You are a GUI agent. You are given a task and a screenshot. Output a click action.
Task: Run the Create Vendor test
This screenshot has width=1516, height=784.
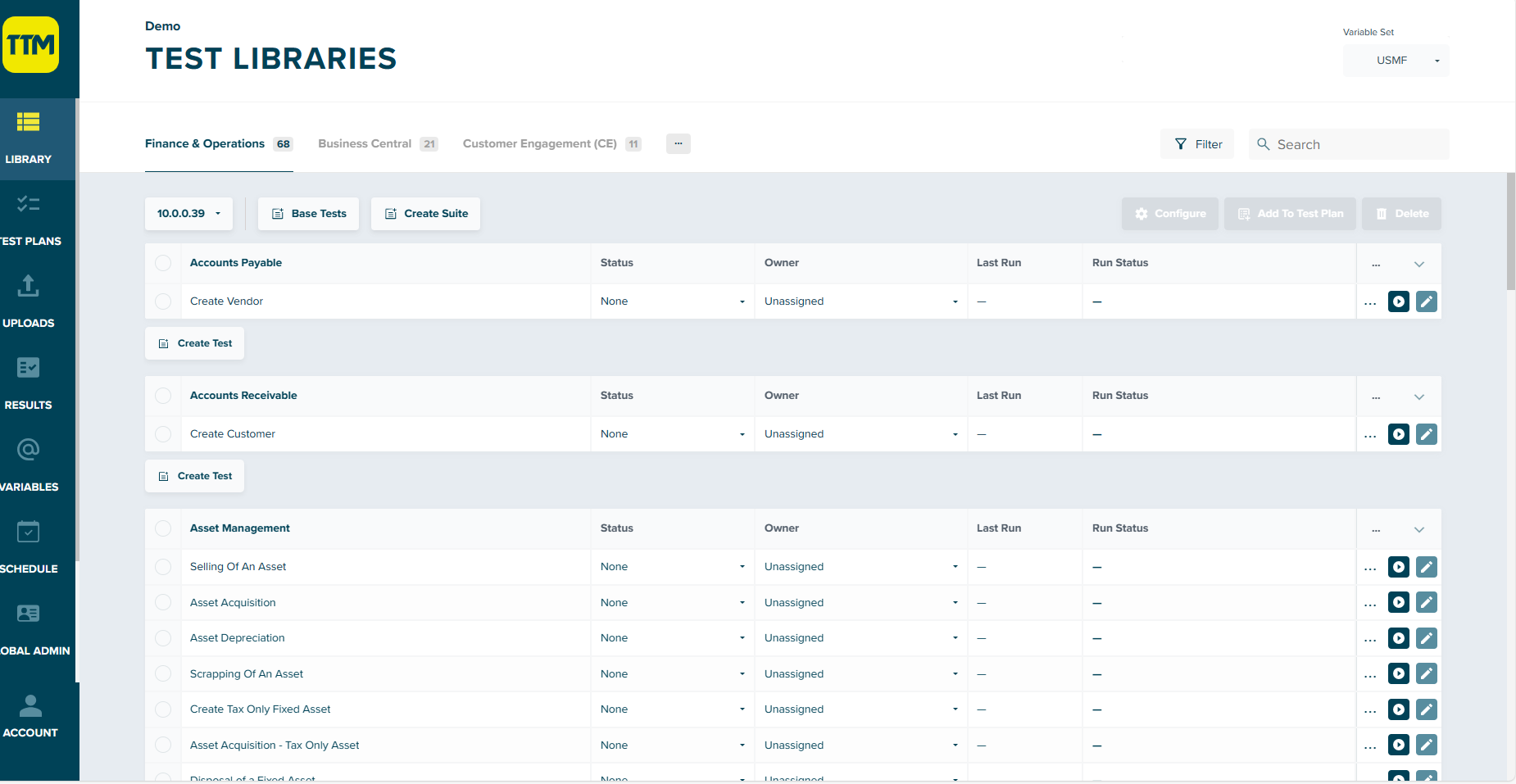1398,301
